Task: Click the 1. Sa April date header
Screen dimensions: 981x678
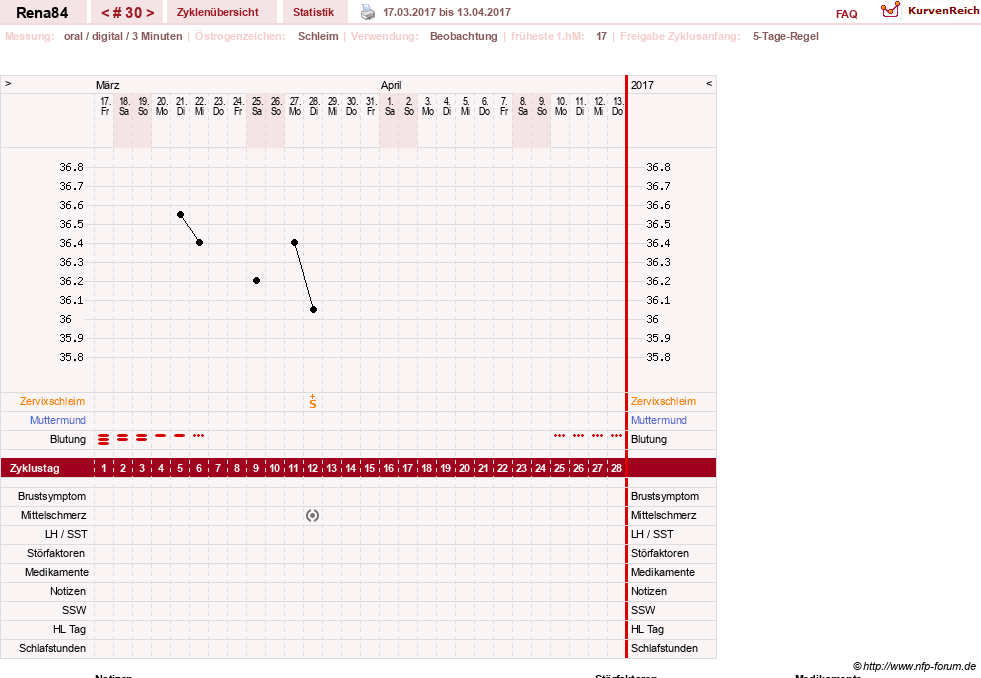Action: point(389,106)
